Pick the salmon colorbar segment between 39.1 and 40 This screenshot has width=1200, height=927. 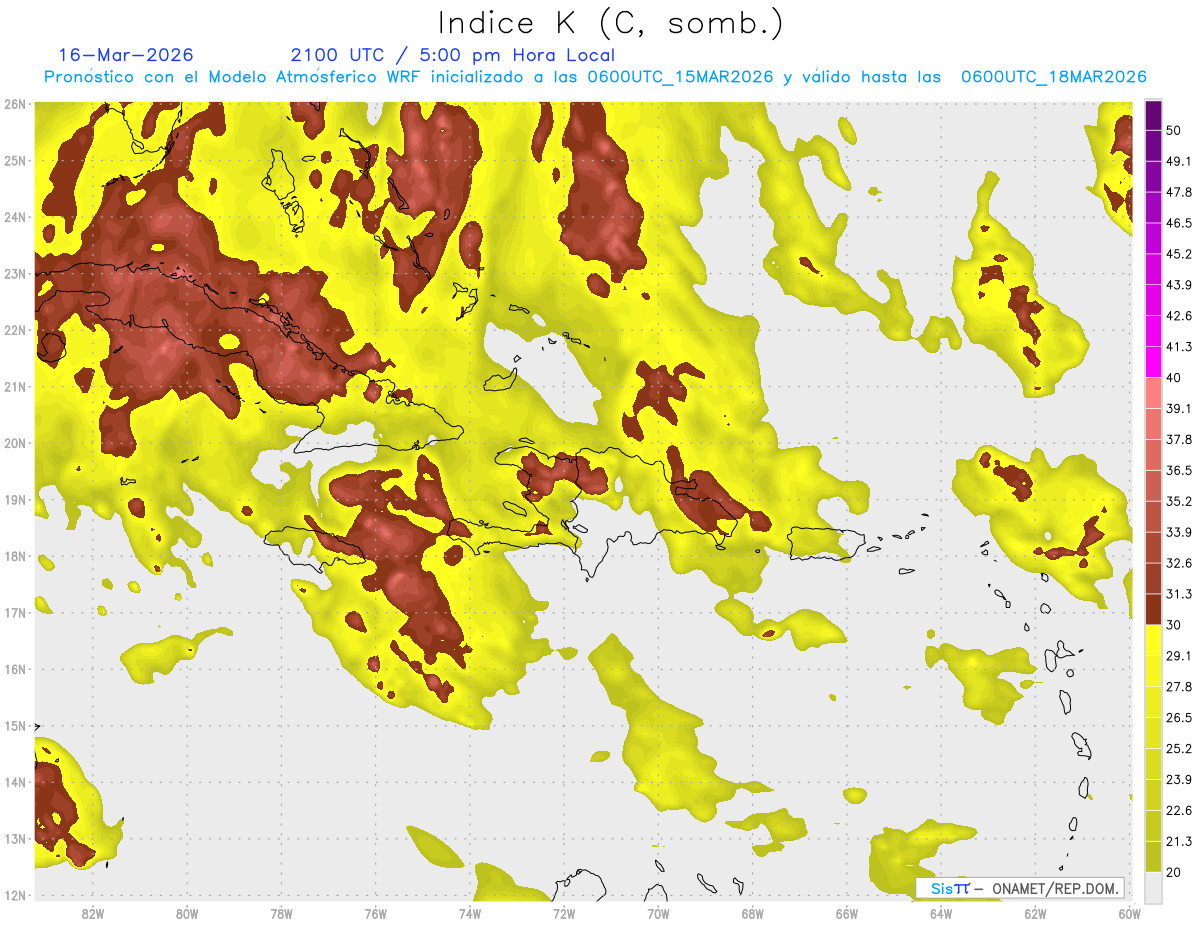(x=1153, y=393)
